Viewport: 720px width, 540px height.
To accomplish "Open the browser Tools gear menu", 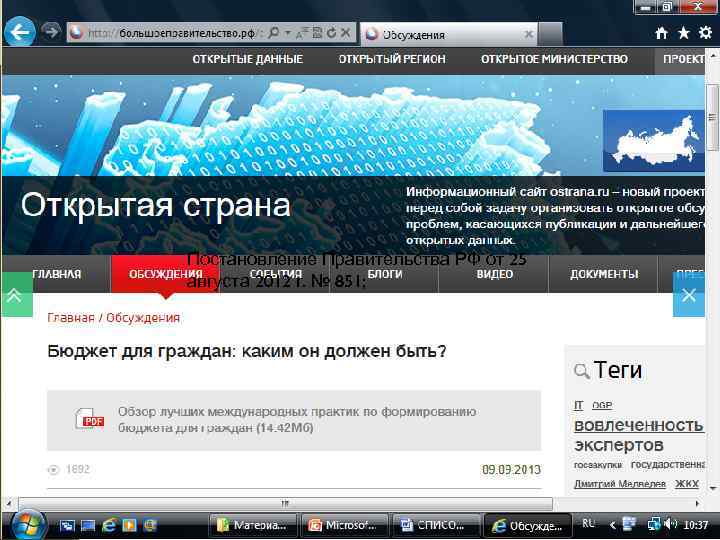I will coord(705,33).
